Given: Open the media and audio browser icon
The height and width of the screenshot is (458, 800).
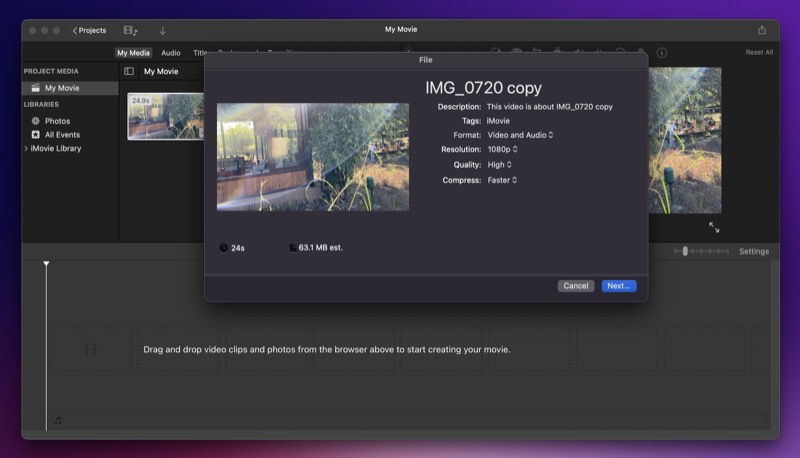Looking at the screenshot, I should coord(130,31).
